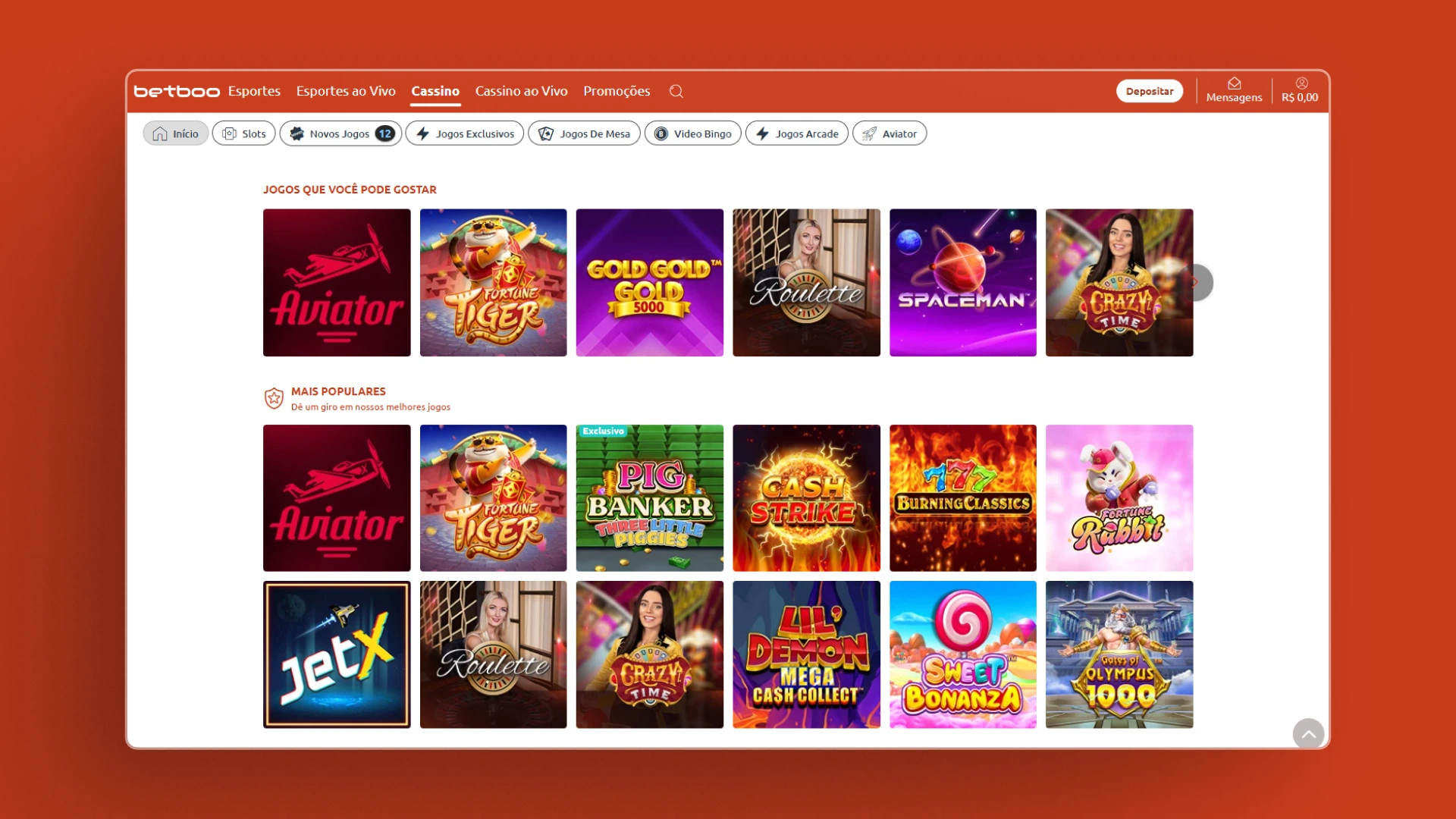Open Esportes ao Vivo section

[x=346, y=91]
